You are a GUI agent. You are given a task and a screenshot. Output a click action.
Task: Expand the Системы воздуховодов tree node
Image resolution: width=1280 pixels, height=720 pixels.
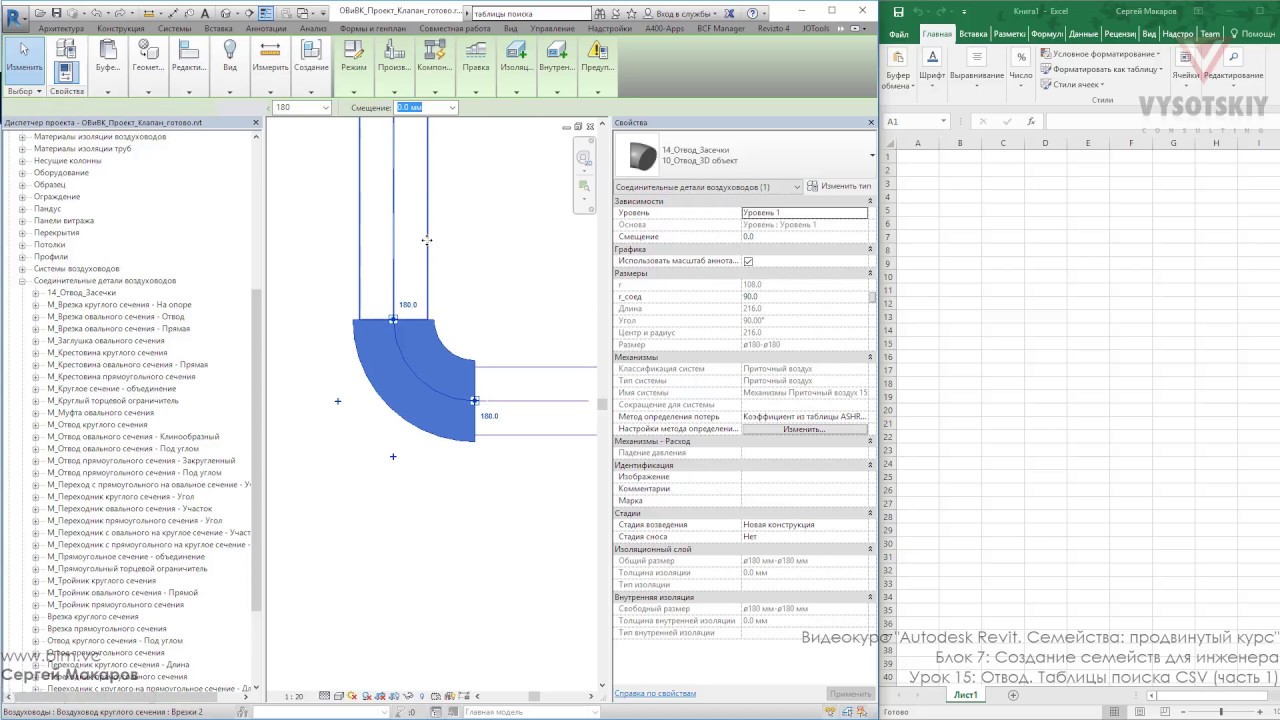click(x=23, y=269)
